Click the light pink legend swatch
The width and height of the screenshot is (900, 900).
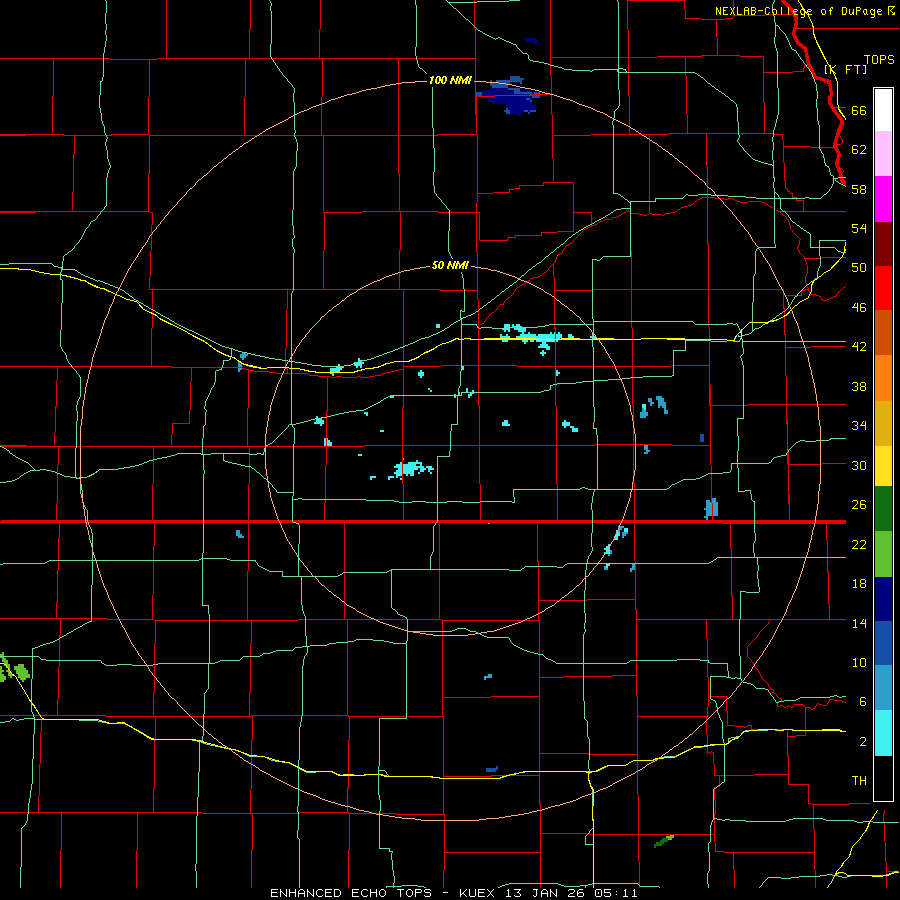click(x=883, y=153)
